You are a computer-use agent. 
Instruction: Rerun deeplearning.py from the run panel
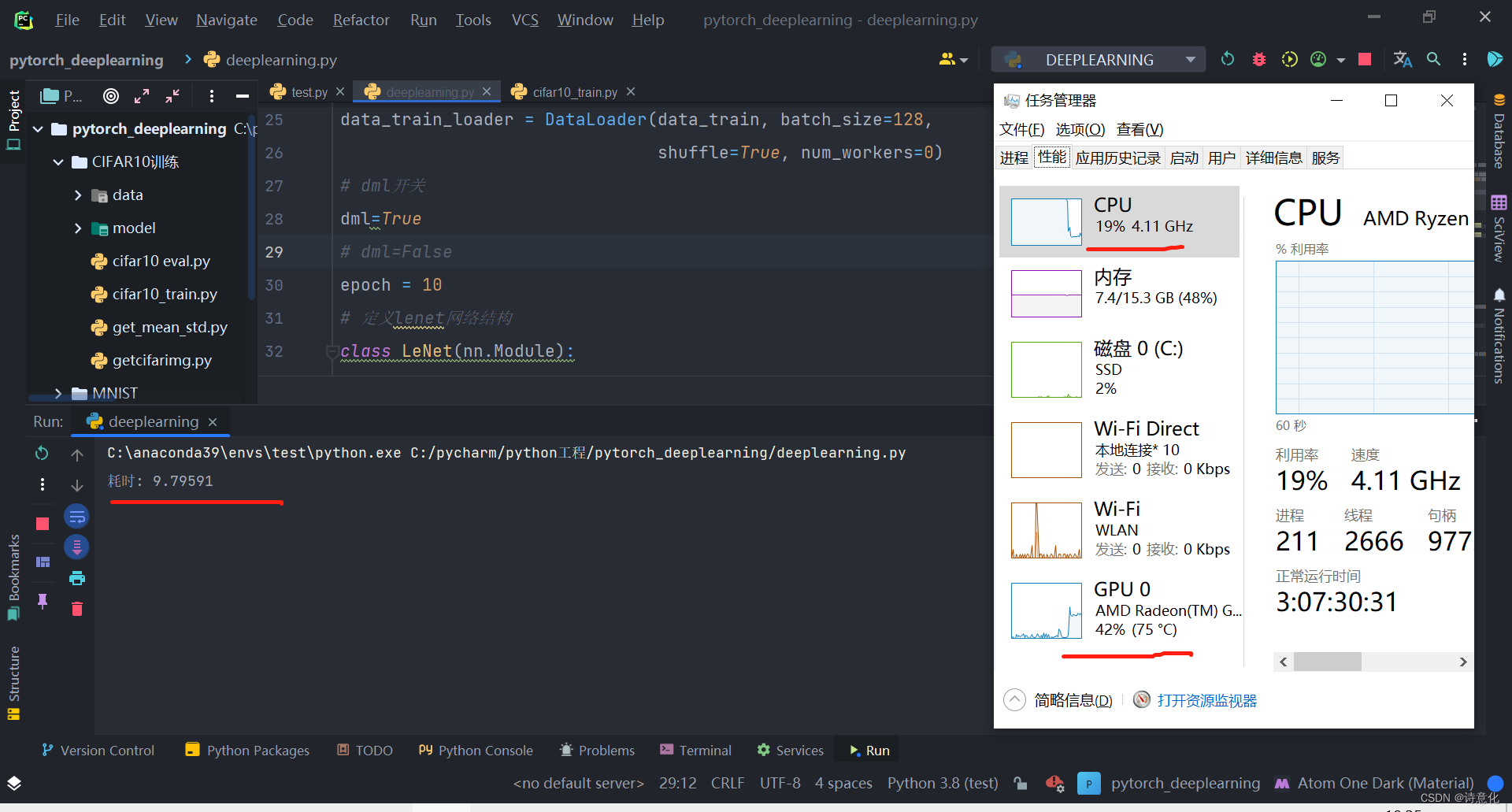[41, 453]
